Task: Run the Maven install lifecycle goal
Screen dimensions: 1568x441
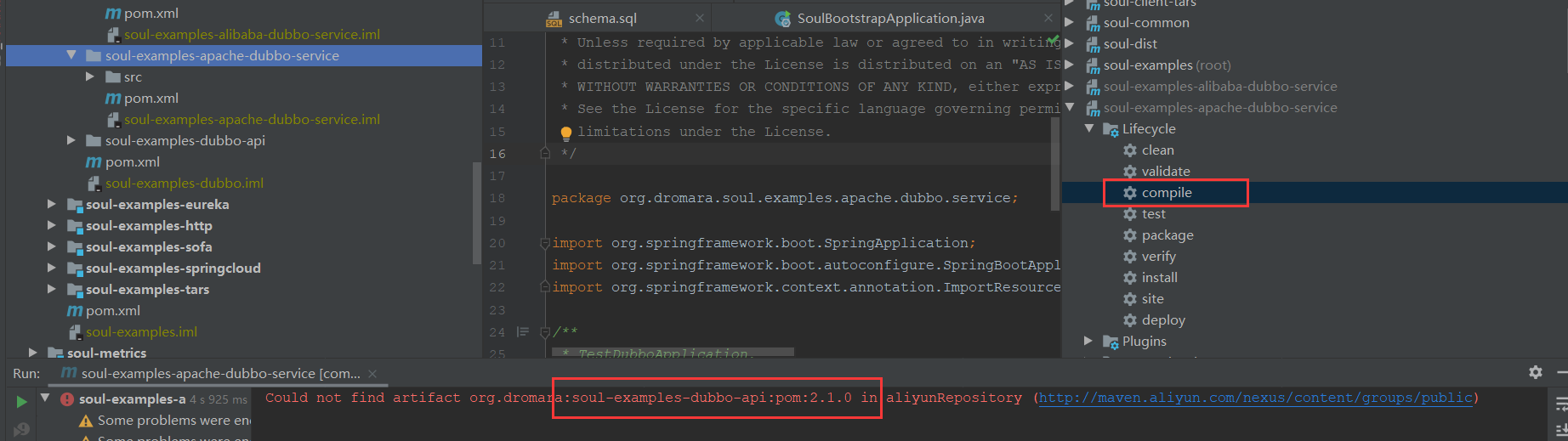Action: (1159, 278)
